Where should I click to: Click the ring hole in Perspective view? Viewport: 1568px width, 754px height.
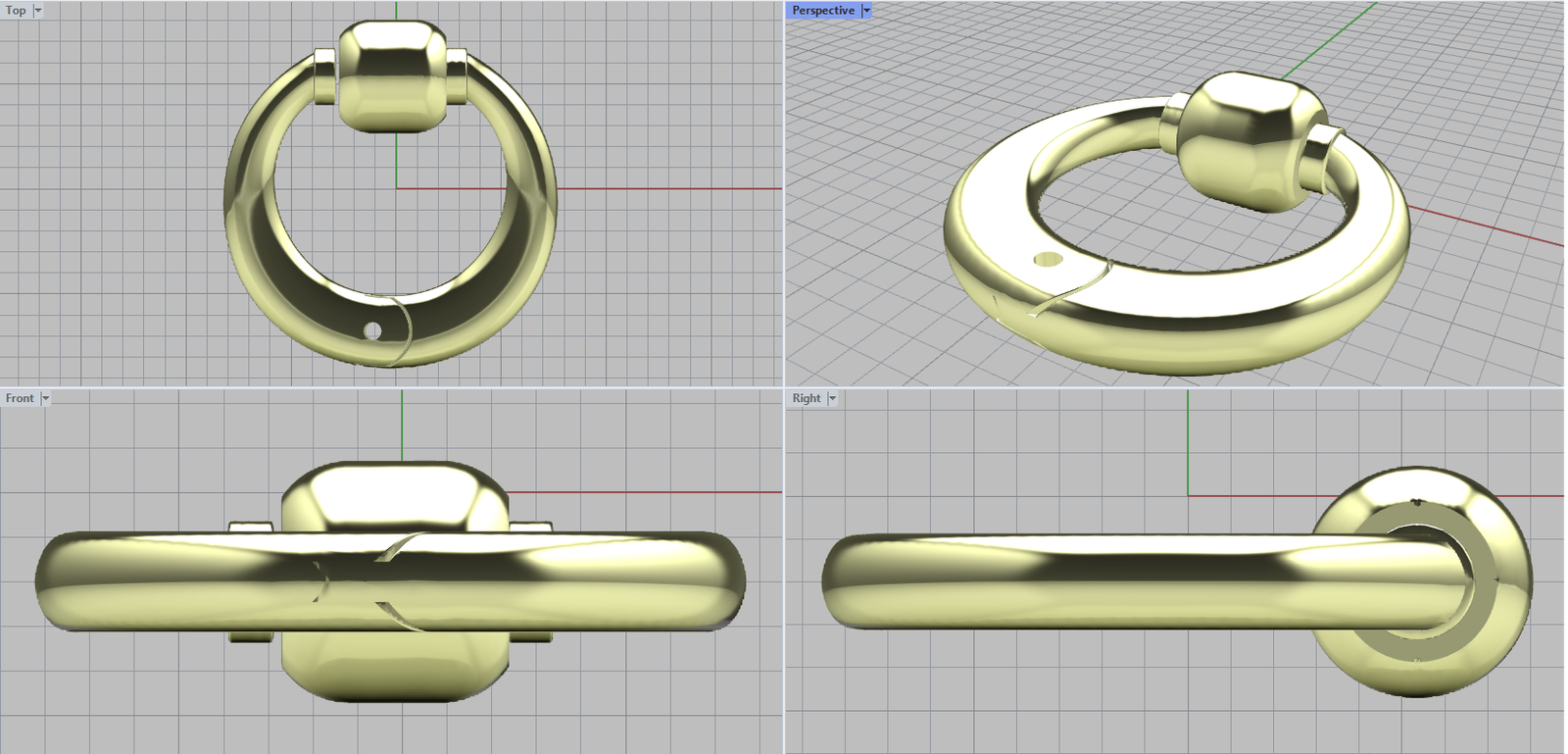[x=1048, y=260]
